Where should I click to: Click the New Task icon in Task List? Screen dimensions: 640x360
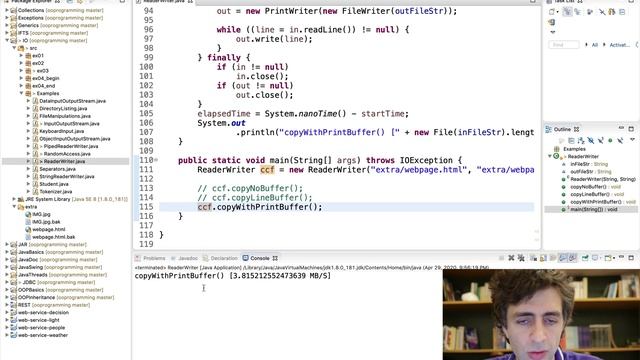(x=552, y=12)
